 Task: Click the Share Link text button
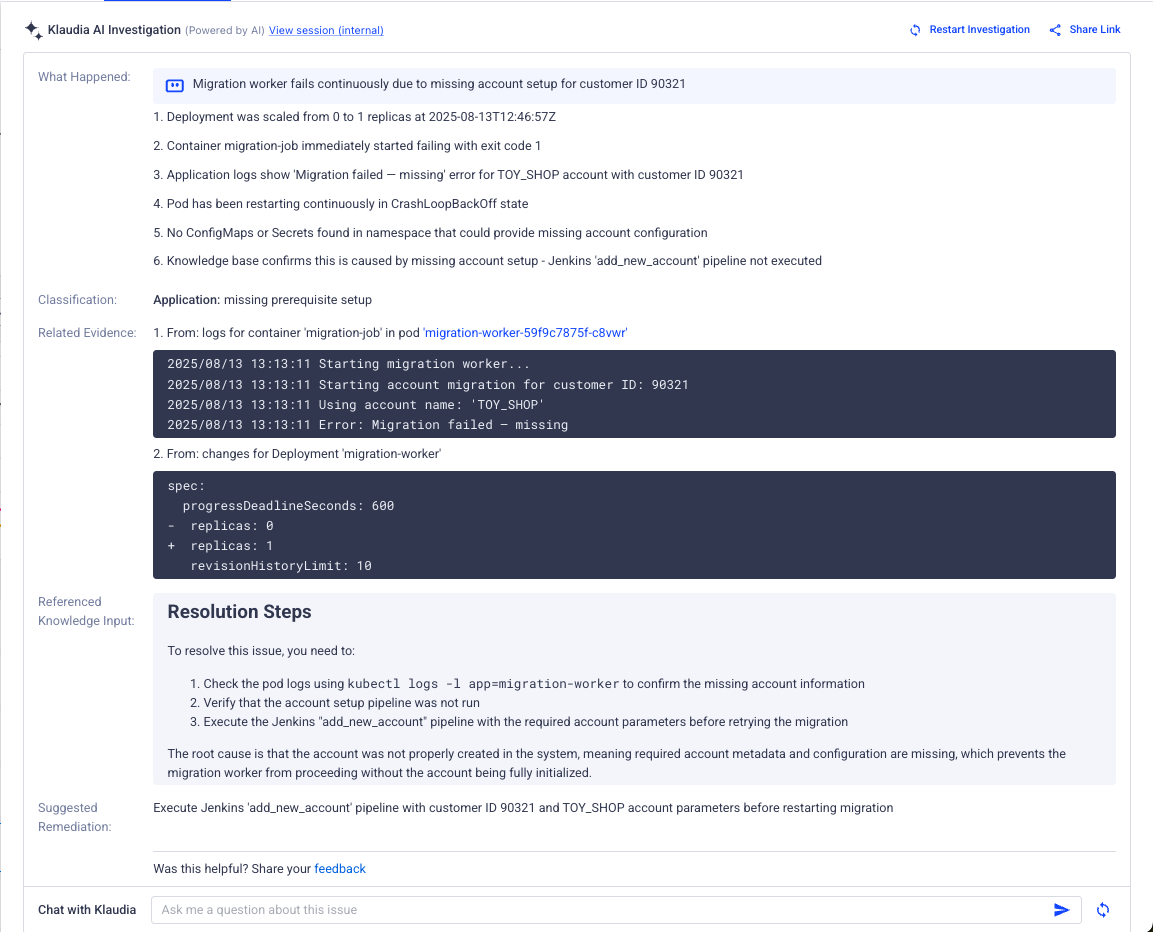pos(1095,30)
